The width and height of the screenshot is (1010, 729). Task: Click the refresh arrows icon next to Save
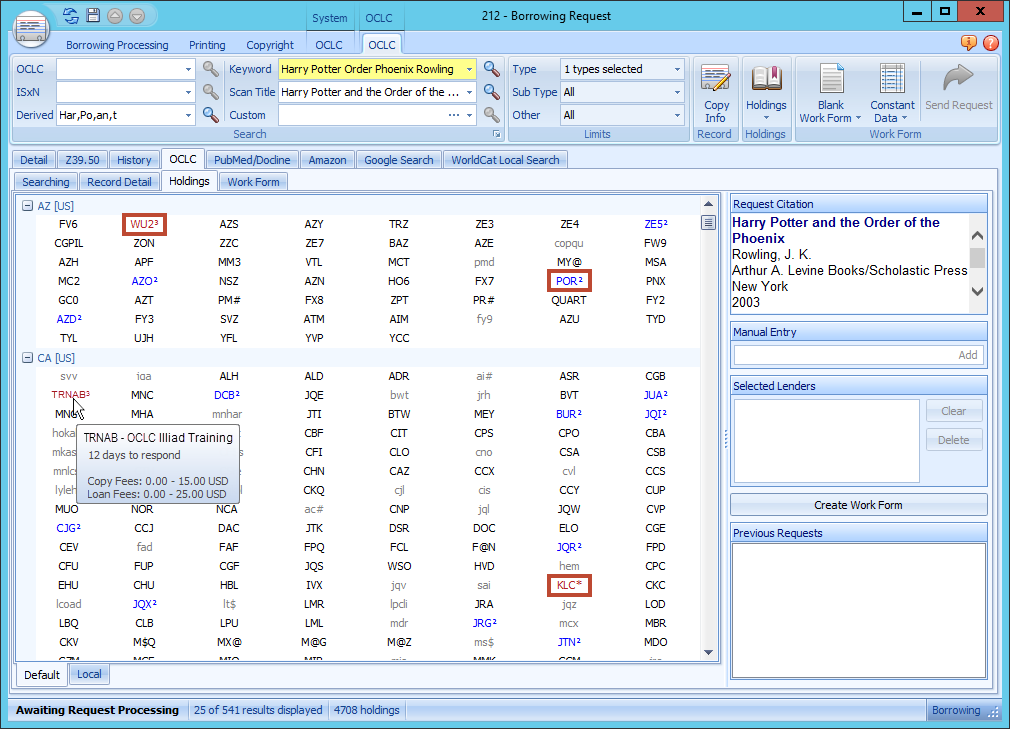pos(68,15)
